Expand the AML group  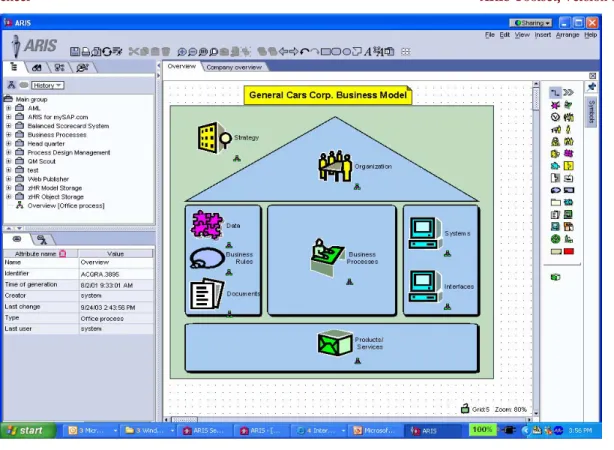point(9,108)
